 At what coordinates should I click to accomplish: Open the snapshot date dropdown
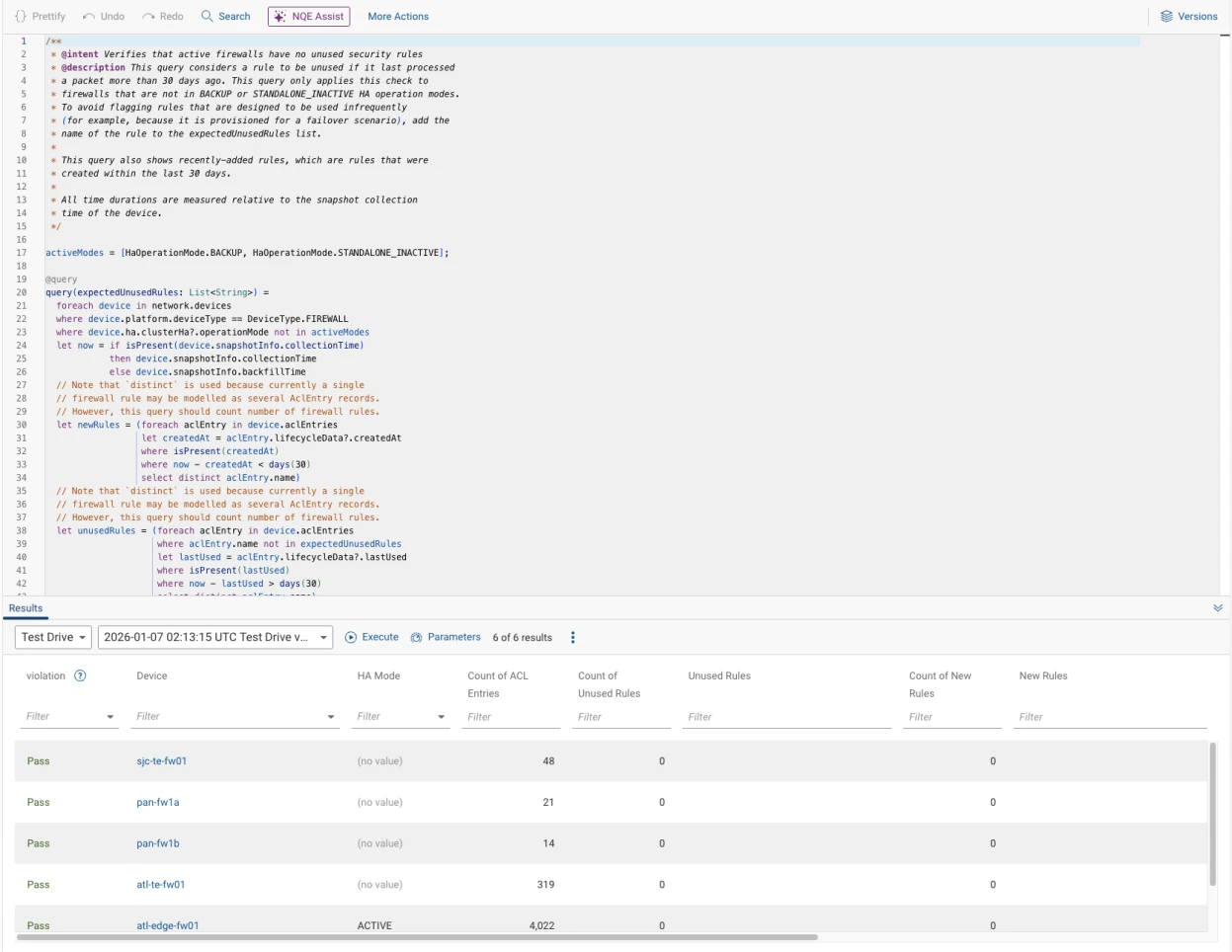[x=214, y=637]
